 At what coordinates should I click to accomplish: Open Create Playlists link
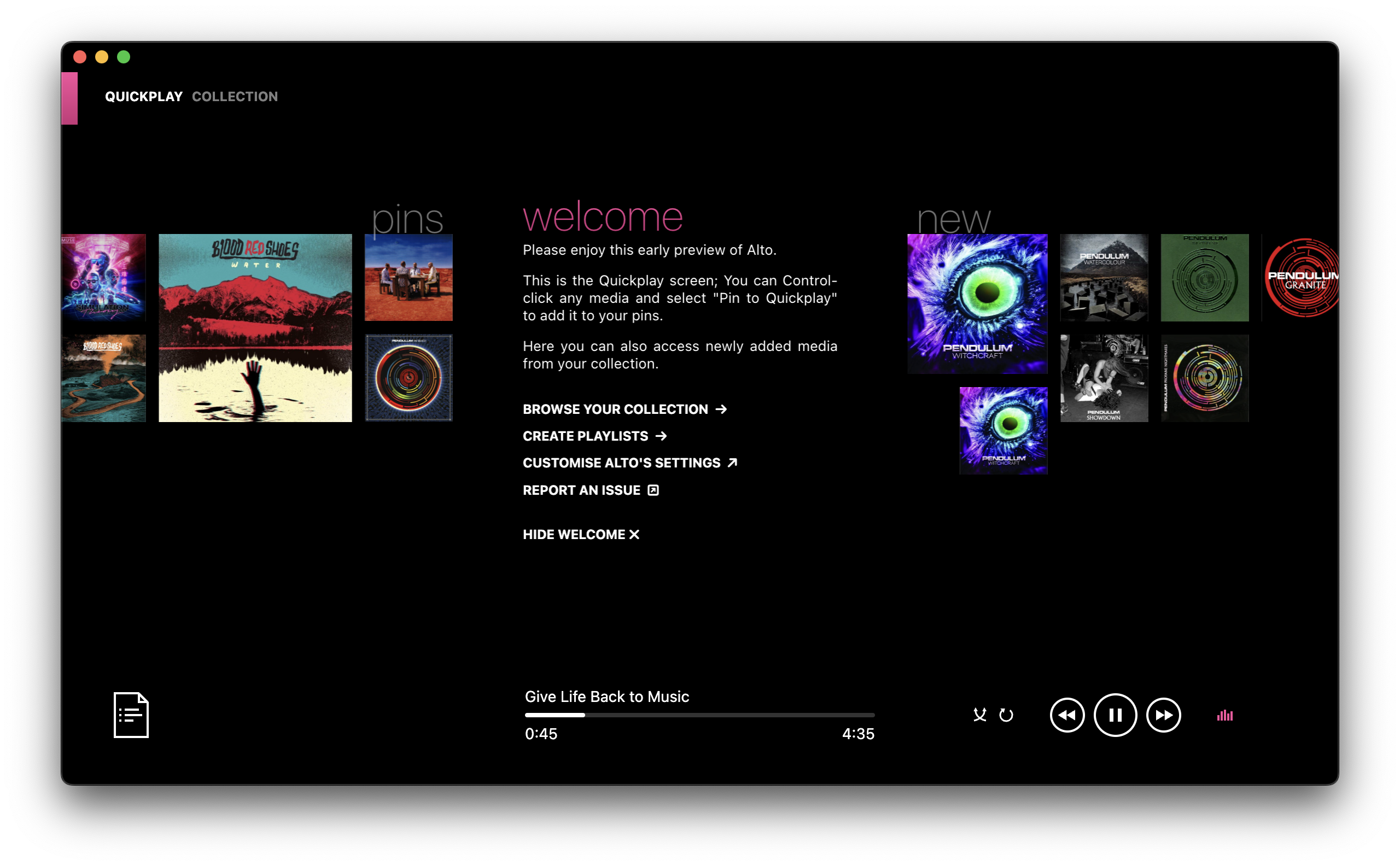(x=595, y=436)
